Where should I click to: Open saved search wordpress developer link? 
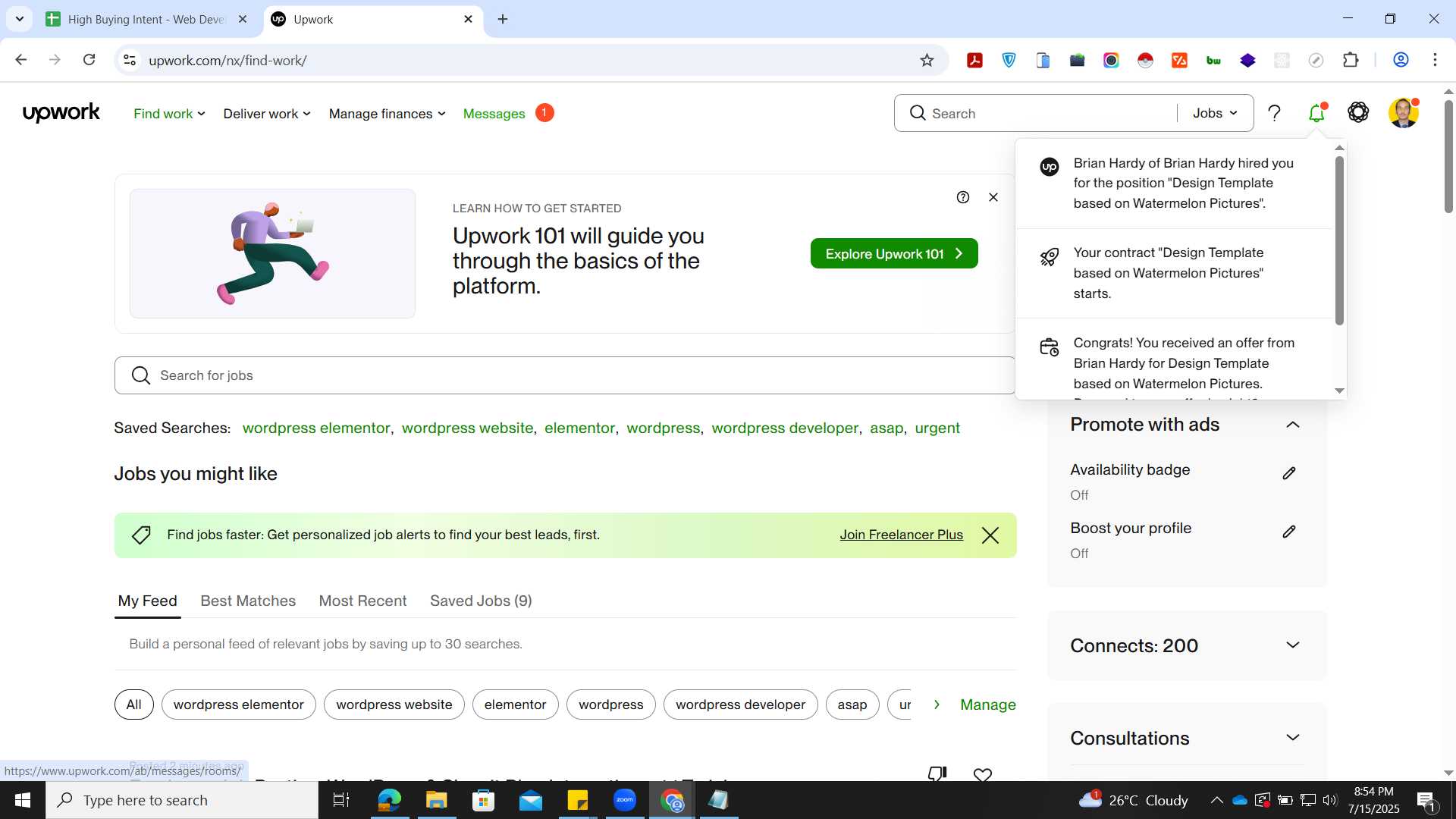785,428
